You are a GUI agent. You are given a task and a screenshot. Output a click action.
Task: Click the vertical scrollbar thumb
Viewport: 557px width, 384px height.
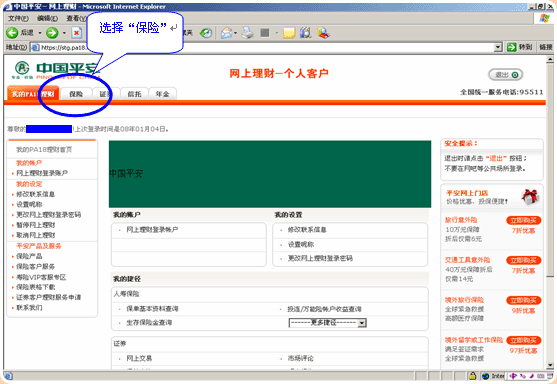pyautogui.click(x=550, y=170)
